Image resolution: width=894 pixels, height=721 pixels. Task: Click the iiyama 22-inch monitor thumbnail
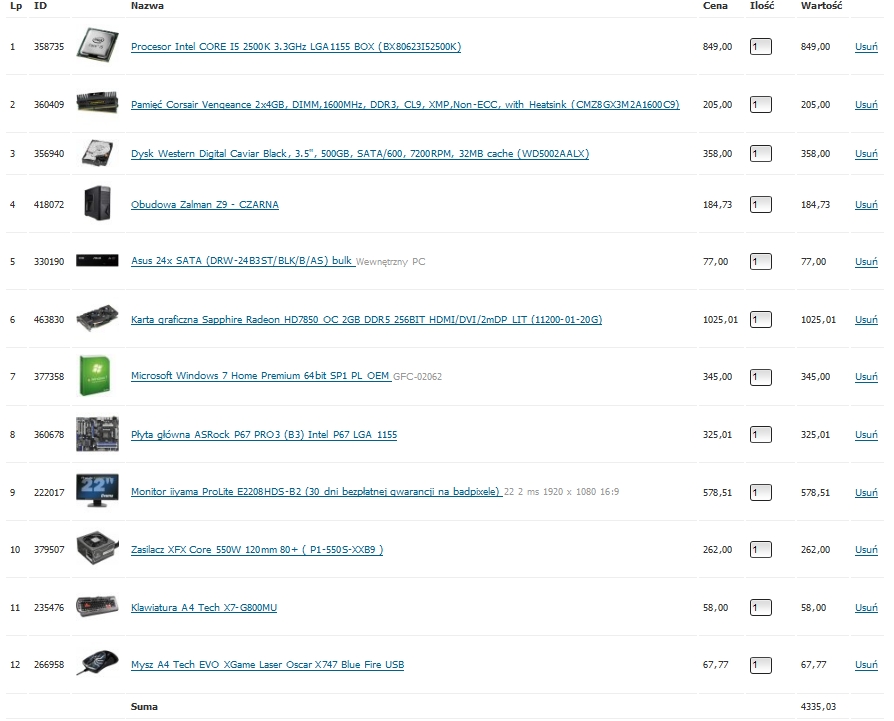click(x=97, y=491)
